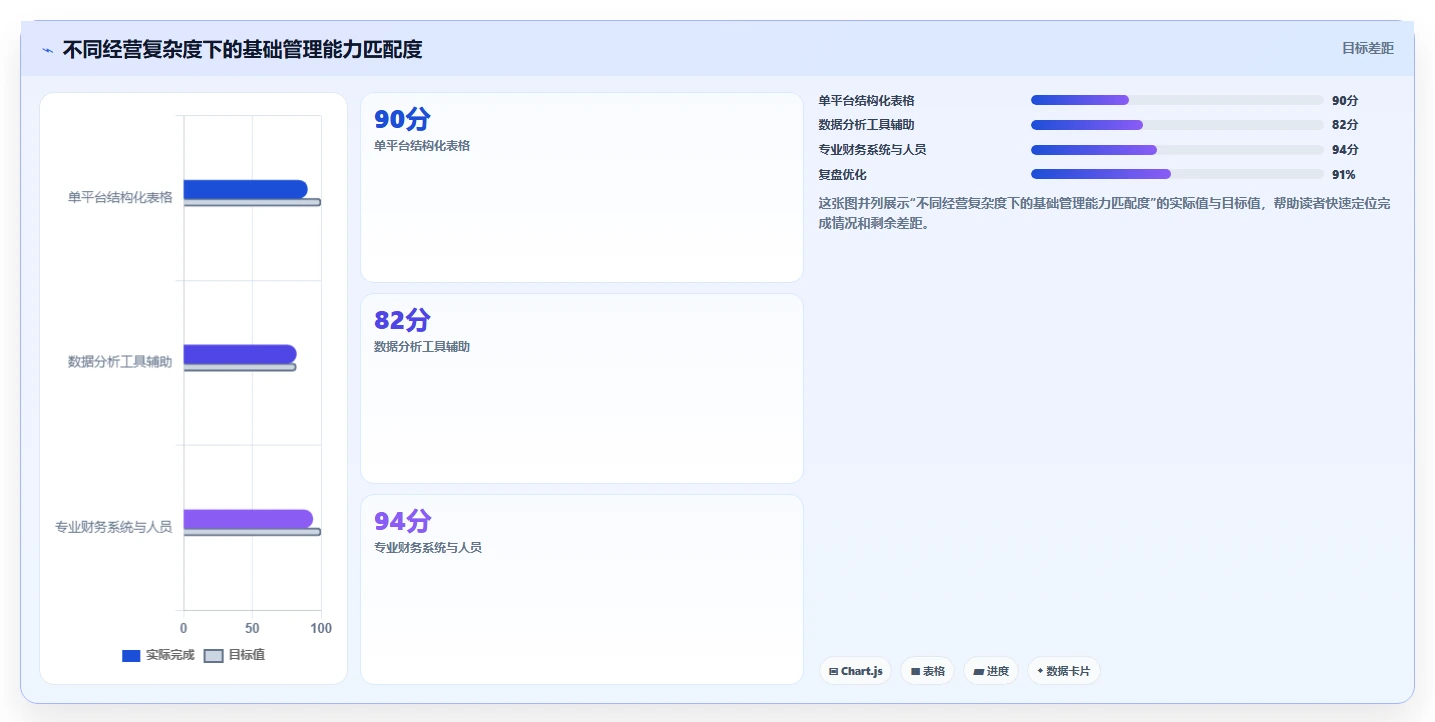Click the description paragraph under progress bars
The width and height of the screenshot is (1435, 722).
(x=1104, y=213)
